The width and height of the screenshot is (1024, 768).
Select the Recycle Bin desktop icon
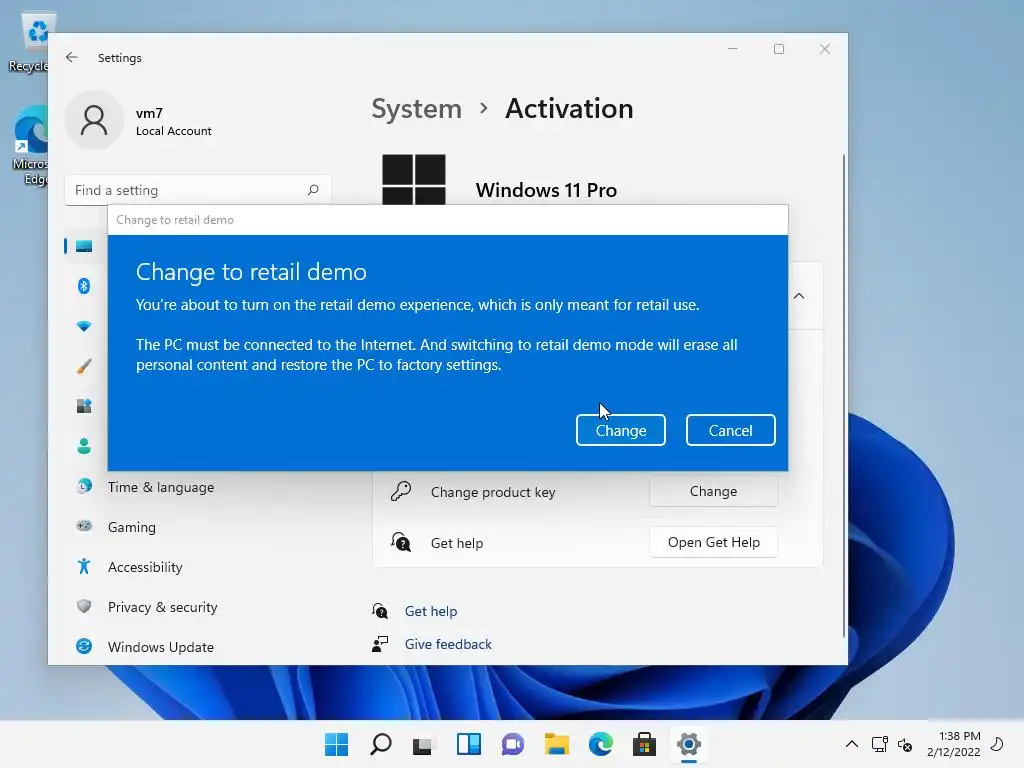[31, 43]
